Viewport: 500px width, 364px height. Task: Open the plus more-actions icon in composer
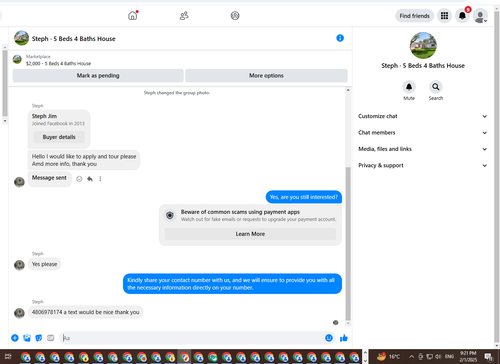pos(15,338)
